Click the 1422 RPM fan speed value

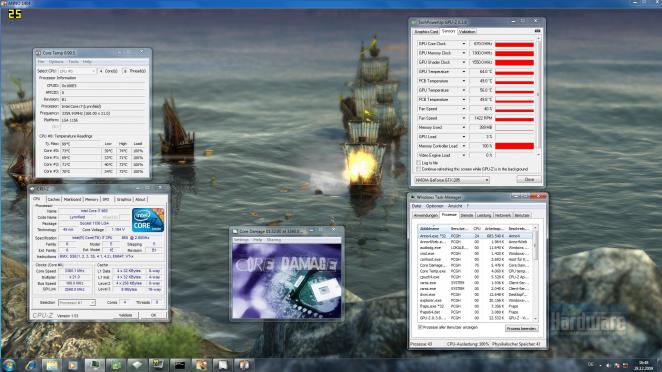coord(482,118)
